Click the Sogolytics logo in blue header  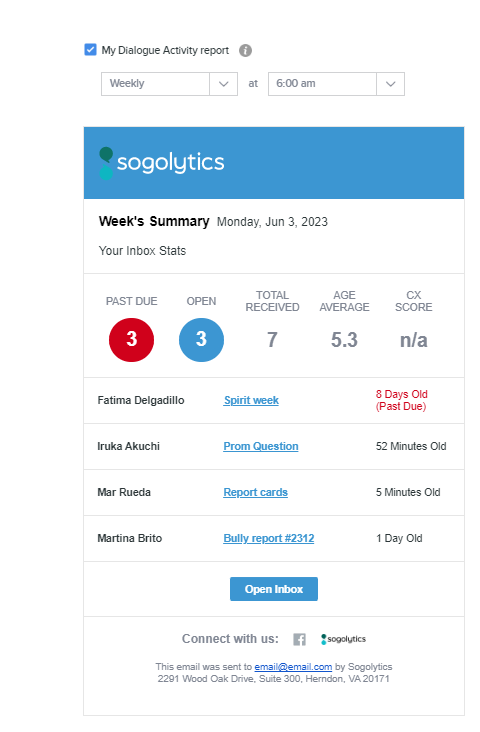point(162,163)
